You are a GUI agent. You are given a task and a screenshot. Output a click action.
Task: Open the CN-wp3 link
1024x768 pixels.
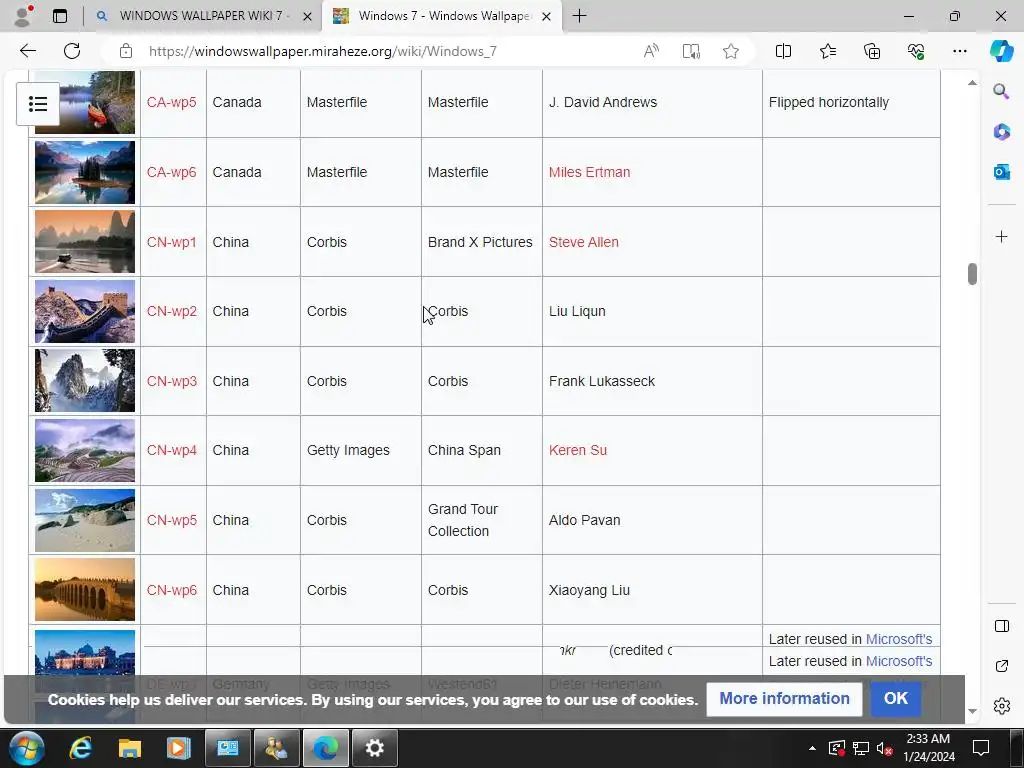[171, 381]
